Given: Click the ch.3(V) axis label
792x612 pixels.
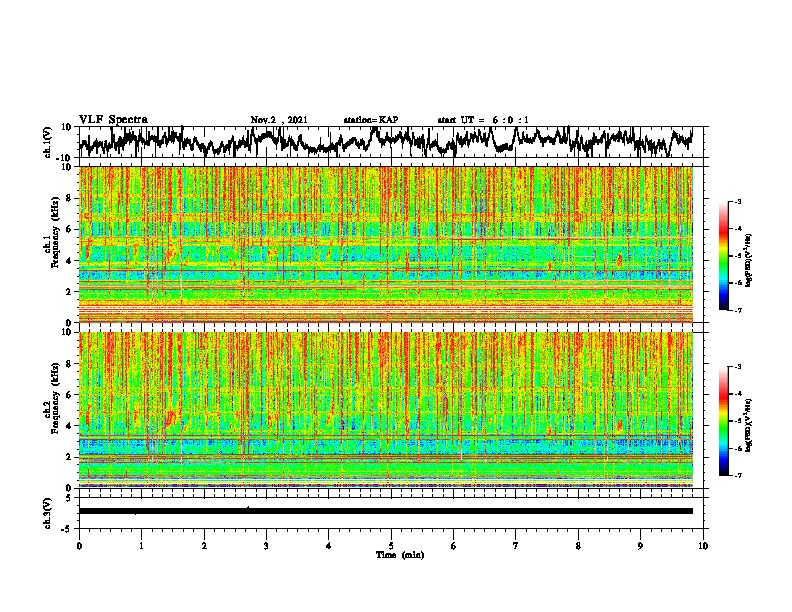Looking at the screenshot, I should [48, 513].
